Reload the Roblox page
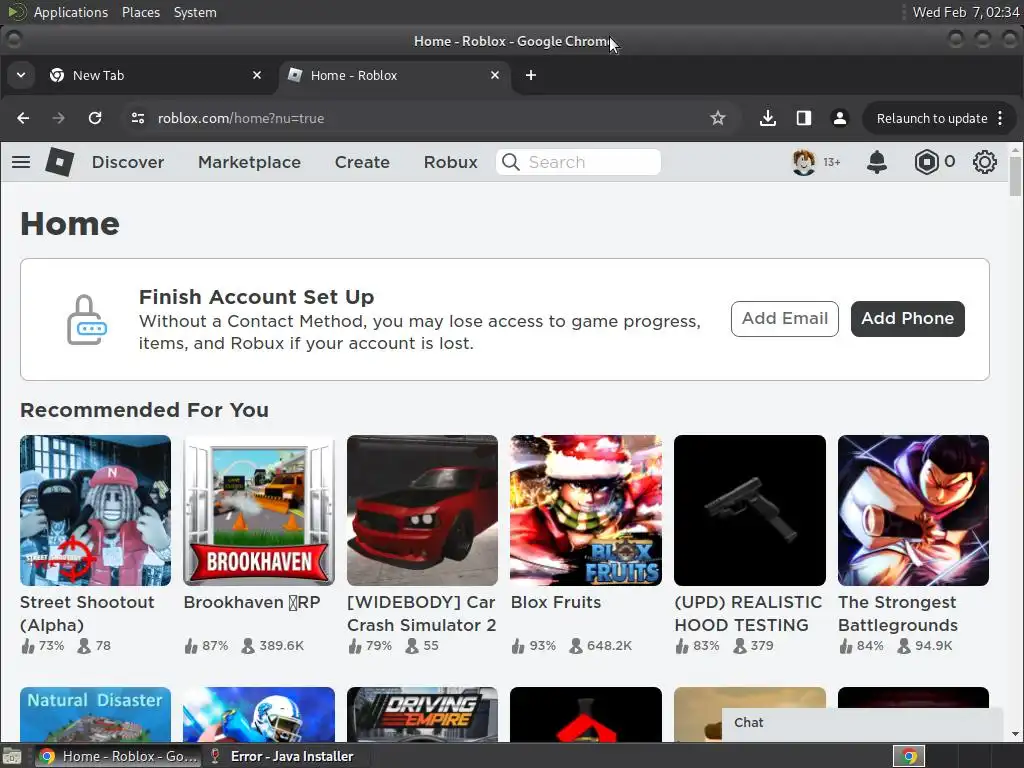This screenshot has height=768, width=1024. (x=95, y=118)
